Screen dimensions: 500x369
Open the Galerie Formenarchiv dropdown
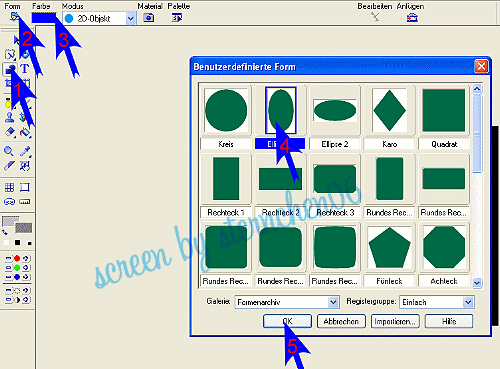tap(333, 302)
